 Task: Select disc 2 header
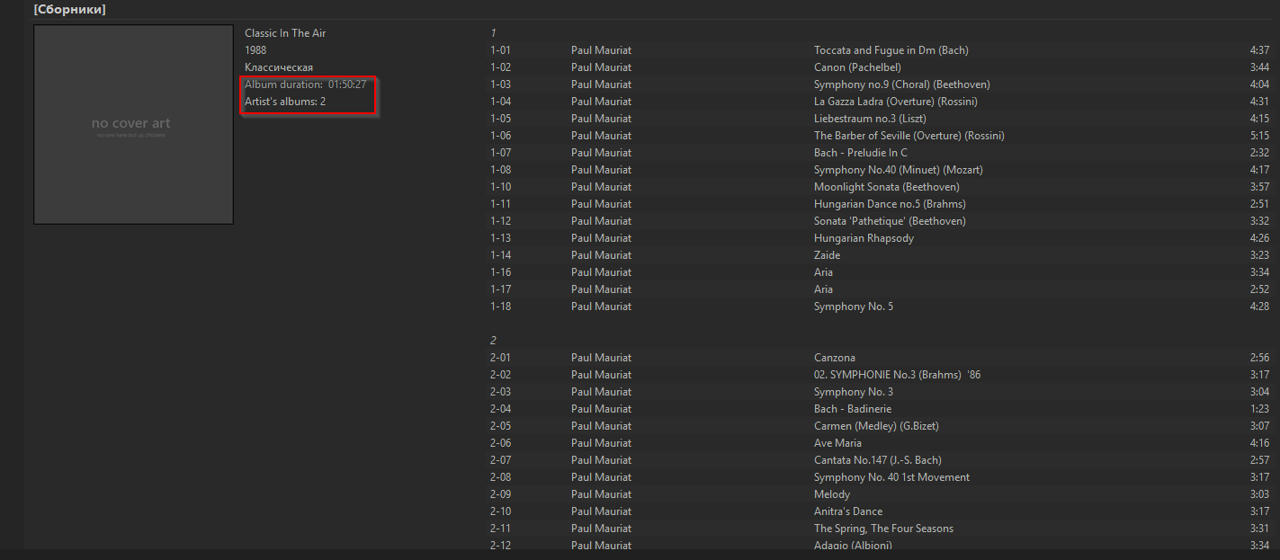coord(493,340)
